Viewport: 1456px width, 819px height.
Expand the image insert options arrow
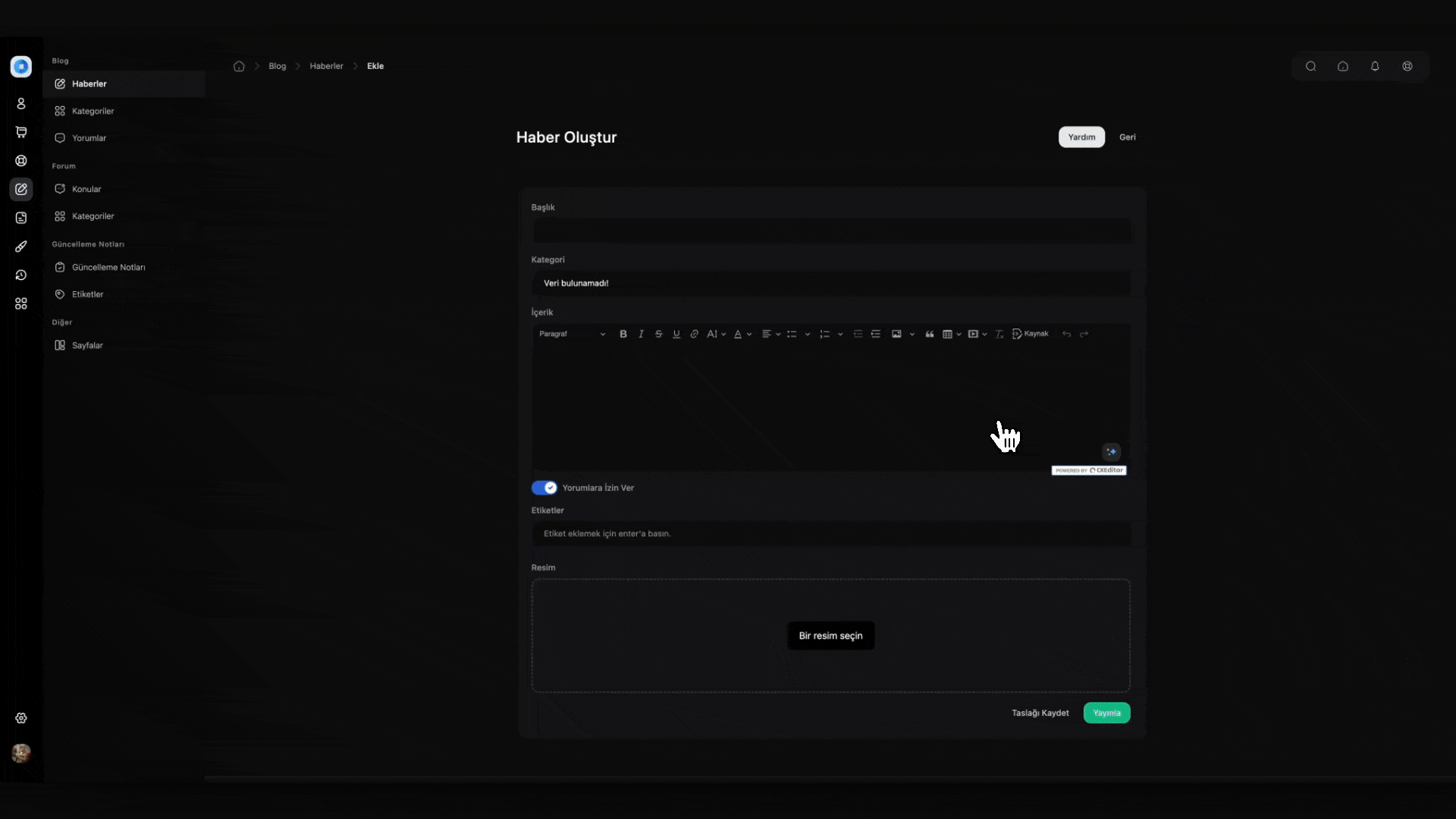click(912, 334)
